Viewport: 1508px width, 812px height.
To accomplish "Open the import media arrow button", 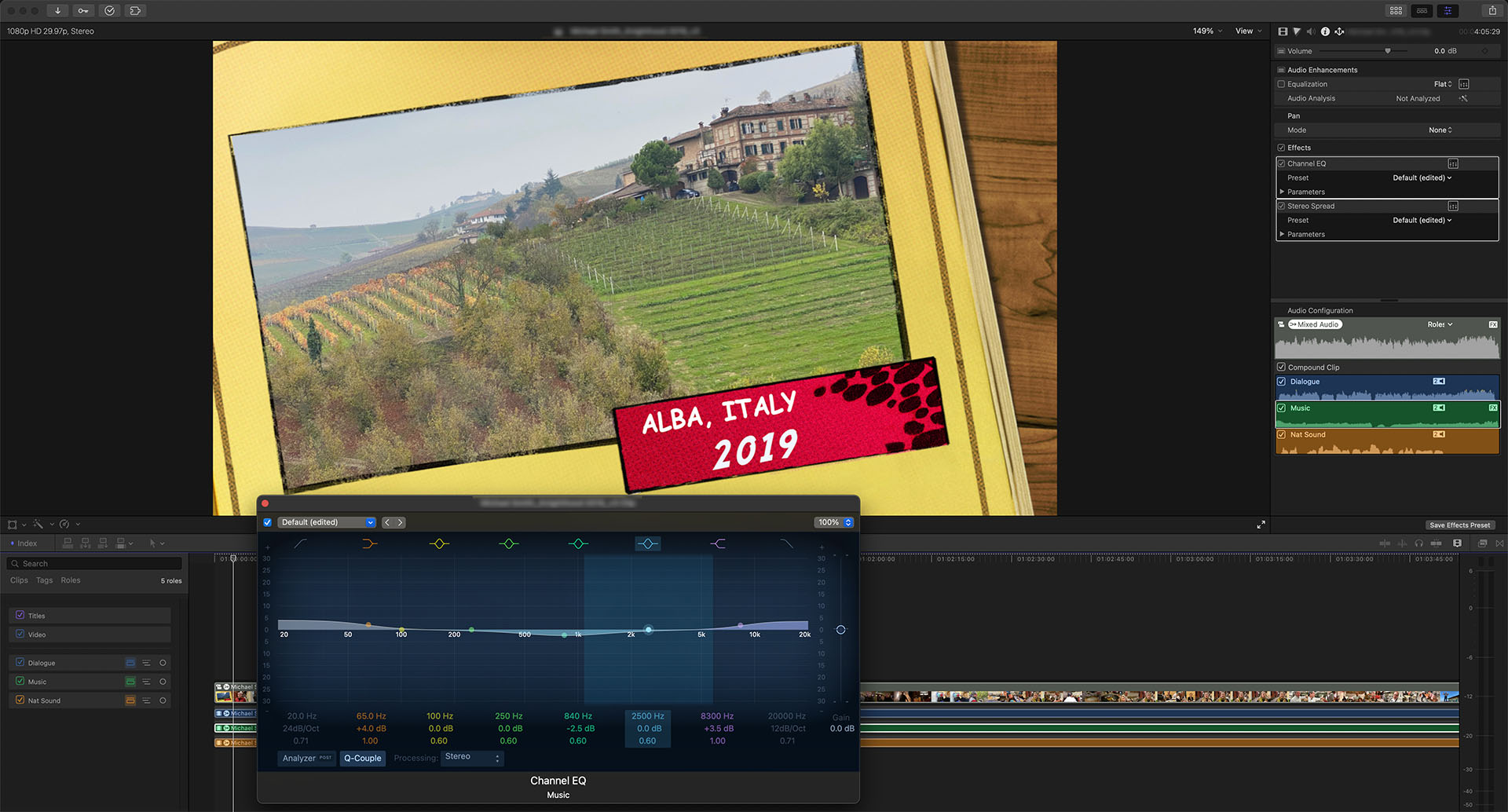I will (57, 10).
